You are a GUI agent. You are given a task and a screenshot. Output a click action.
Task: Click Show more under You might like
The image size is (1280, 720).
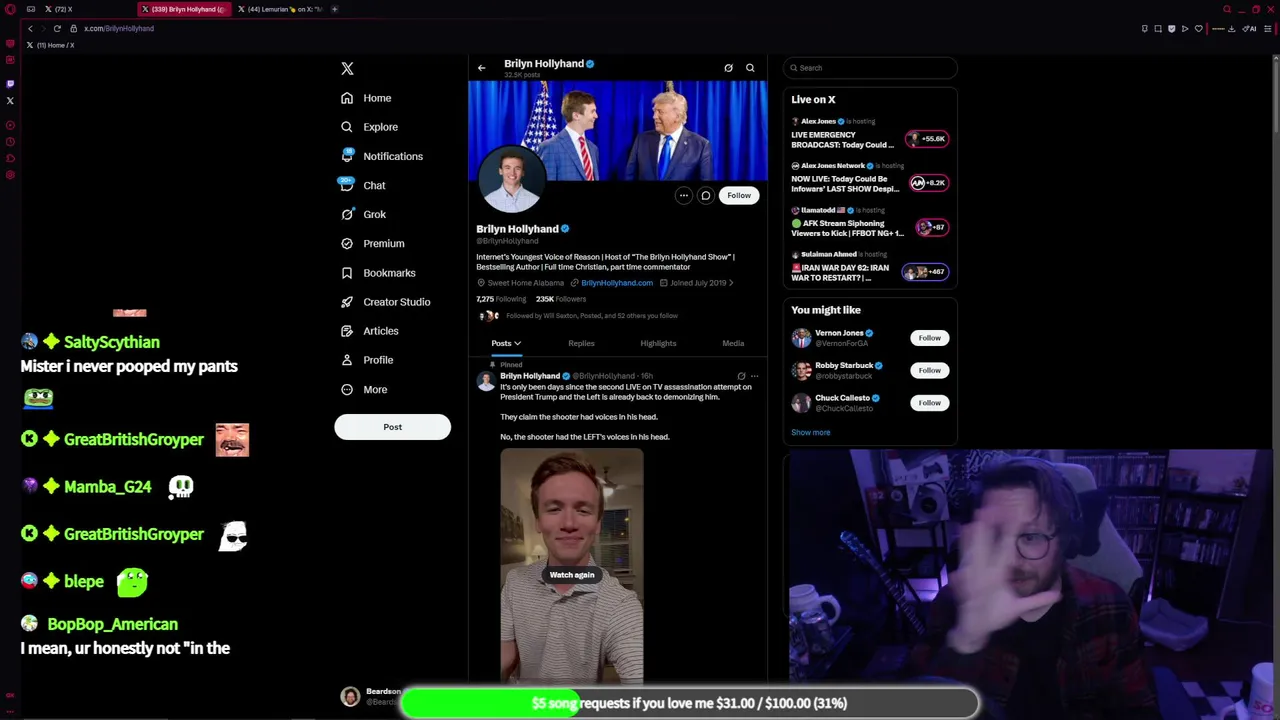pyautogui.click(x=811, y=432)
